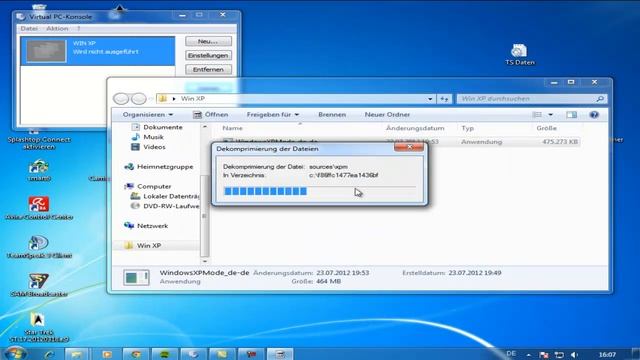This screenshot has height=360, width=640.
Task: Click the navigation pane scrollbar down arrow
Action: [x=205, y=261]
